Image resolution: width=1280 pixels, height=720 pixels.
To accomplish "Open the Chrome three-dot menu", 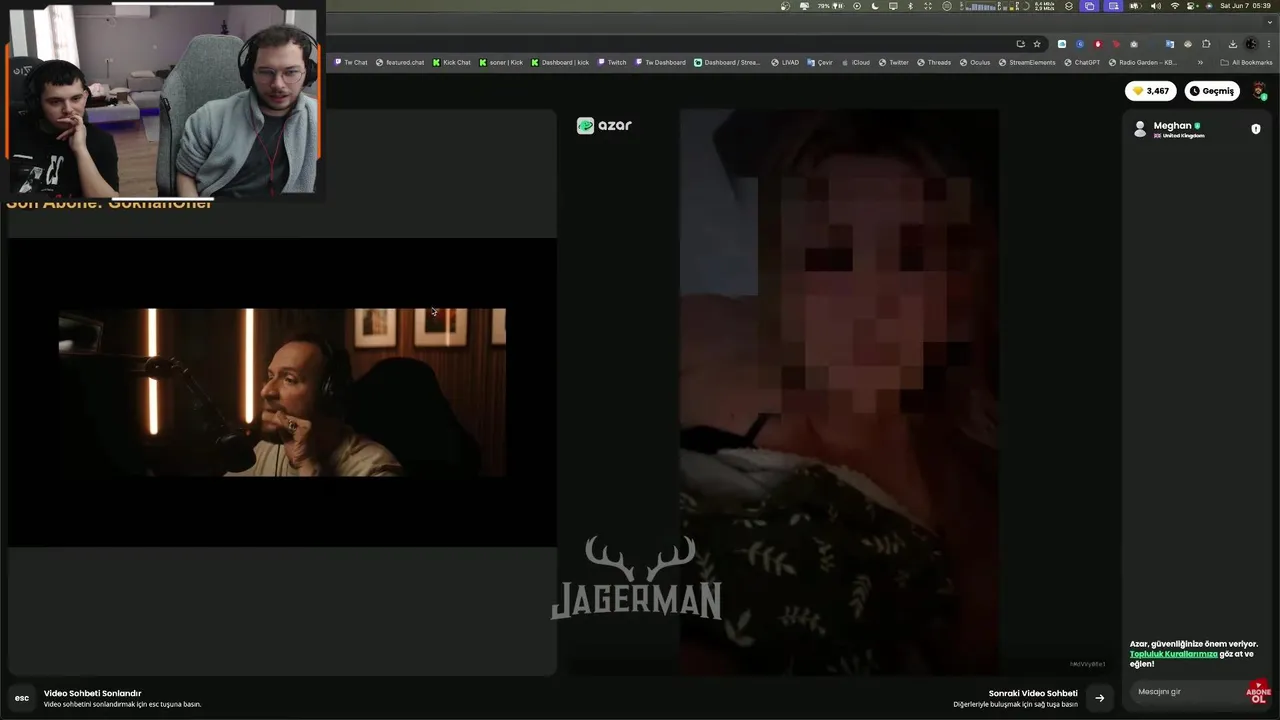I will click(1269, 44).
